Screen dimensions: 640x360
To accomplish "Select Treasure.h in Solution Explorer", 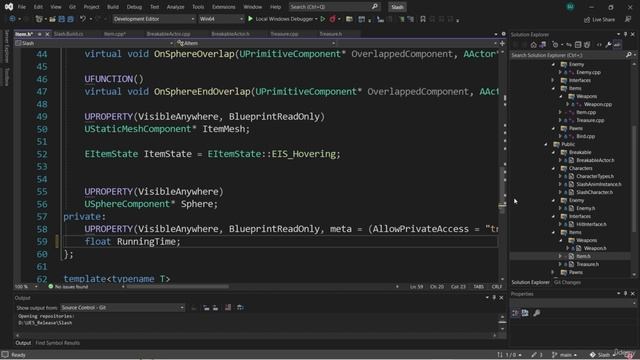I will pyautogui.click(x=587, y=264).
